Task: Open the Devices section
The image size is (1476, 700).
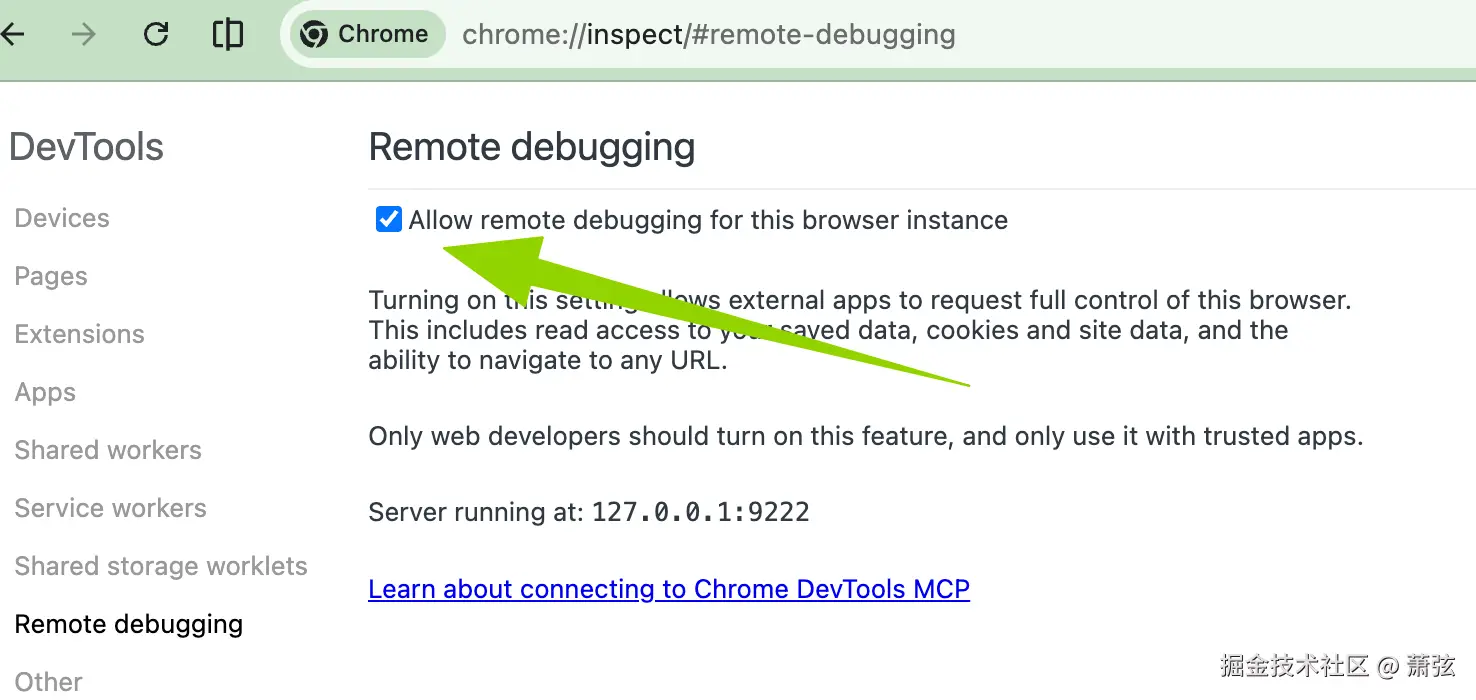Action: click(62, 218)
